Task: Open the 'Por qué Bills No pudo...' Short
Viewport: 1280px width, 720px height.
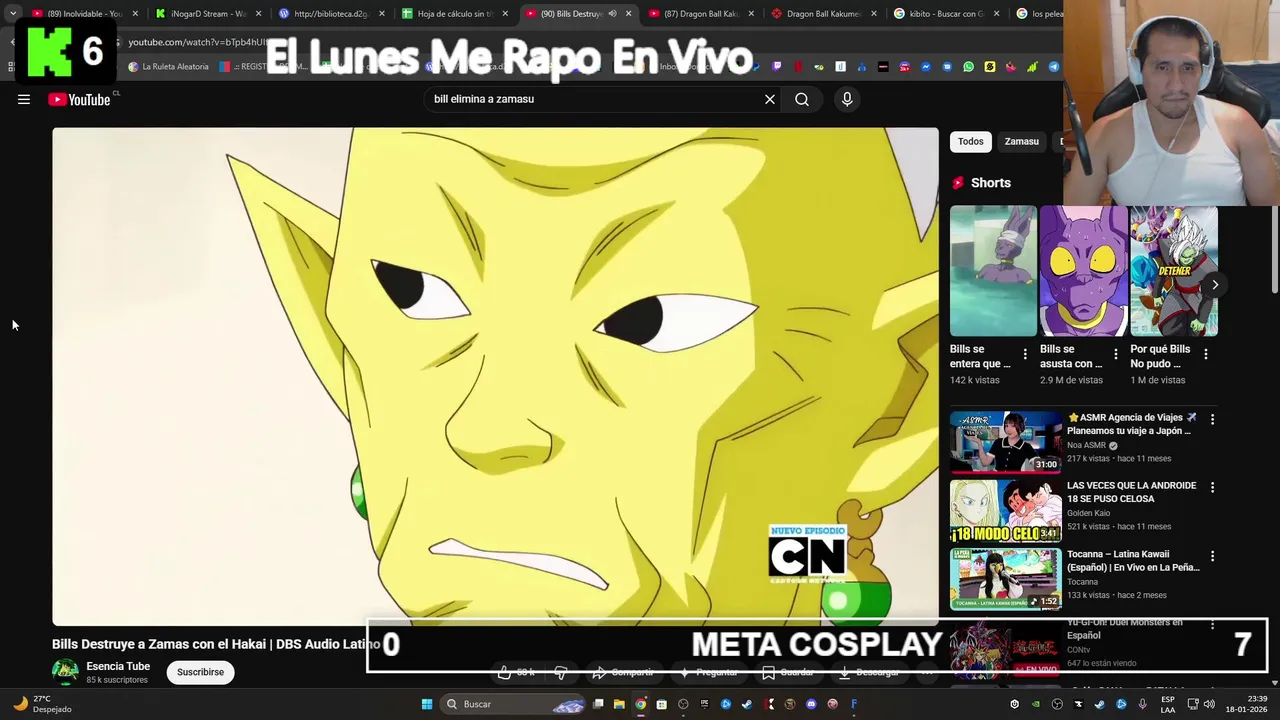Action: pos(1173,271)
